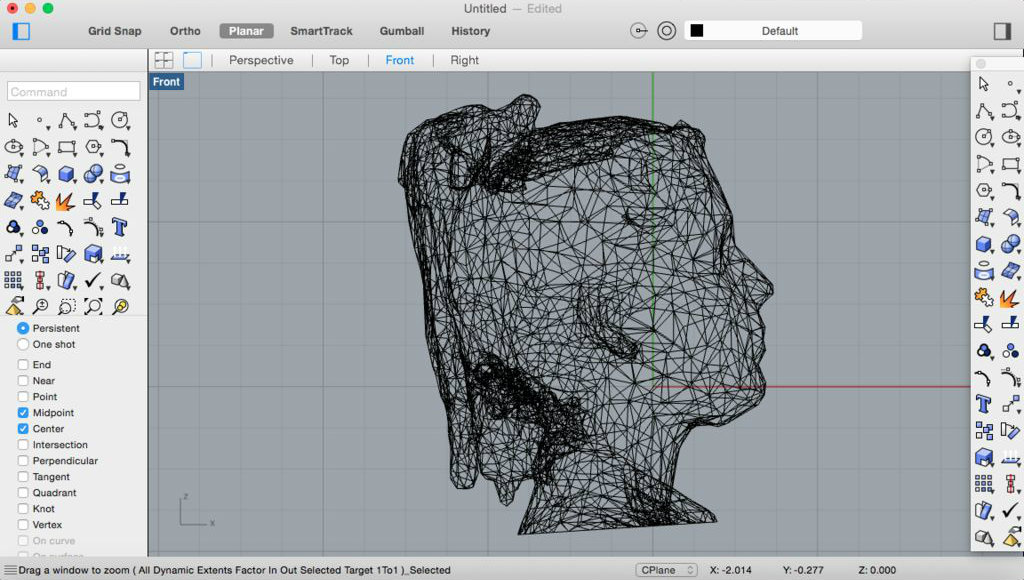Select the Text tool in floating palette
This screenshot has width=1024, height=580.
click(x=984, y=404)
